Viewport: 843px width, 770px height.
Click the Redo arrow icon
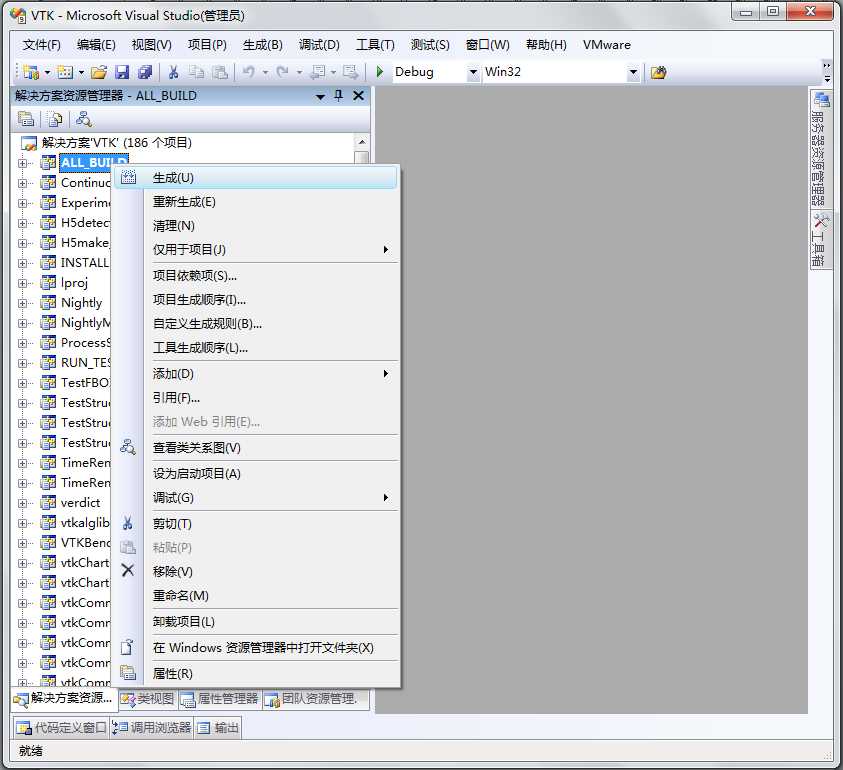click(282, 72)
